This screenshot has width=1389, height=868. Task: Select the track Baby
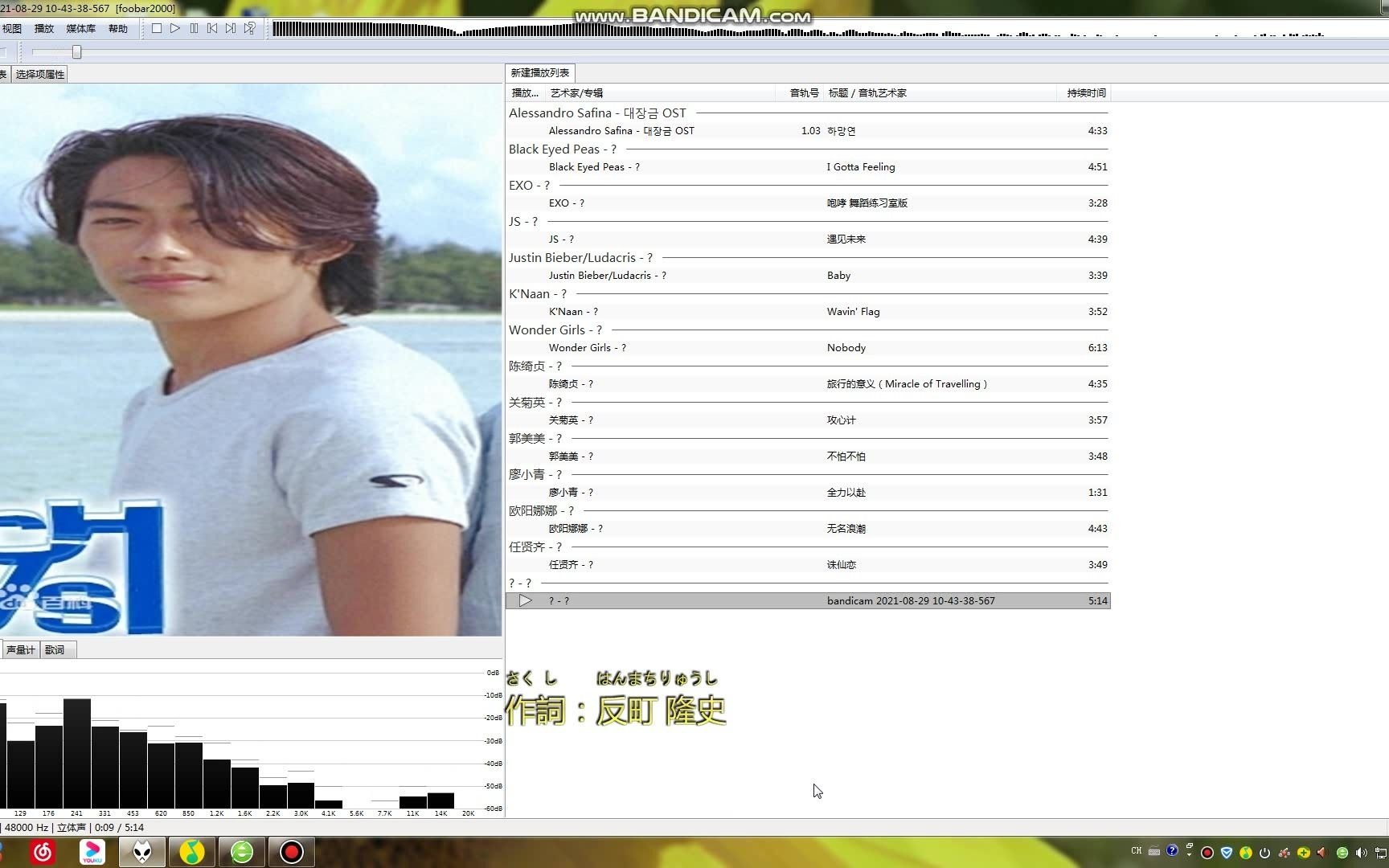(808, 276)
